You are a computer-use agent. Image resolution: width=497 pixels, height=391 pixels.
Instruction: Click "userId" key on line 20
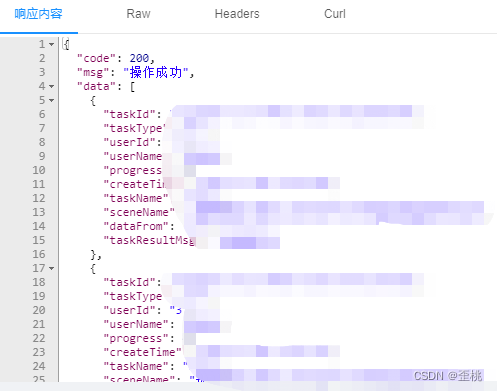tap(129, 310)
